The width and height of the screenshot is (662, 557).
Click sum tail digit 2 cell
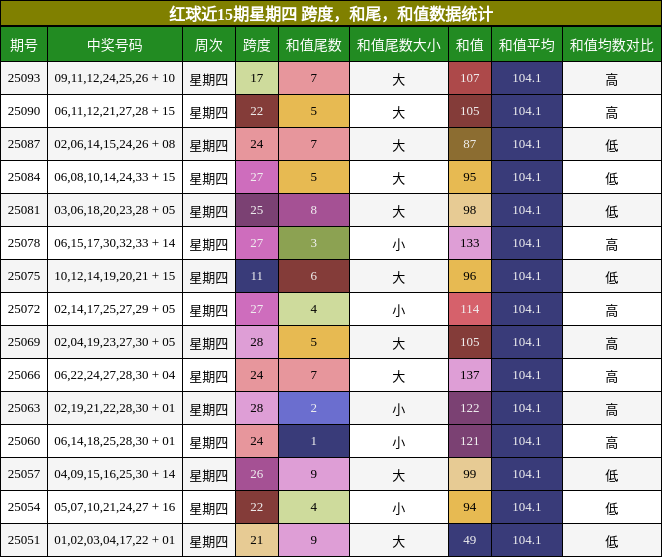tap(314, 408)
